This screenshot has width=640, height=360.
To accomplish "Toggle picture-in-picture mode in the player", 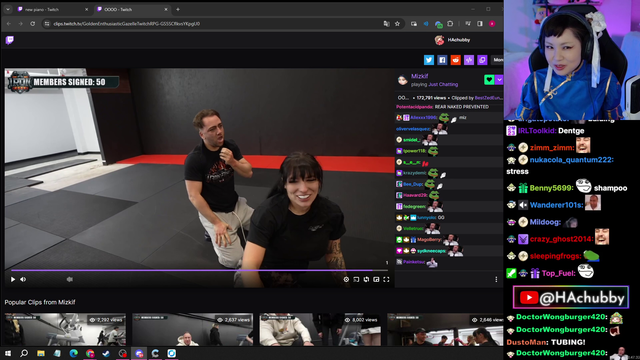I will click(x=376, y=279).
